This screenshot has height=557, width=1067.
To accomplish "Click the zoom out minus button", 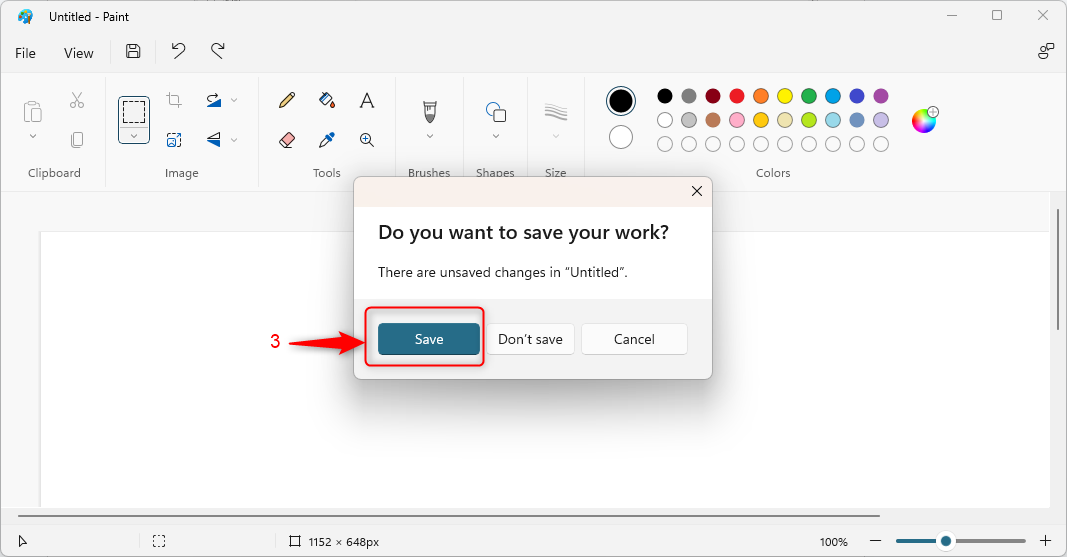I will (876, 541).
